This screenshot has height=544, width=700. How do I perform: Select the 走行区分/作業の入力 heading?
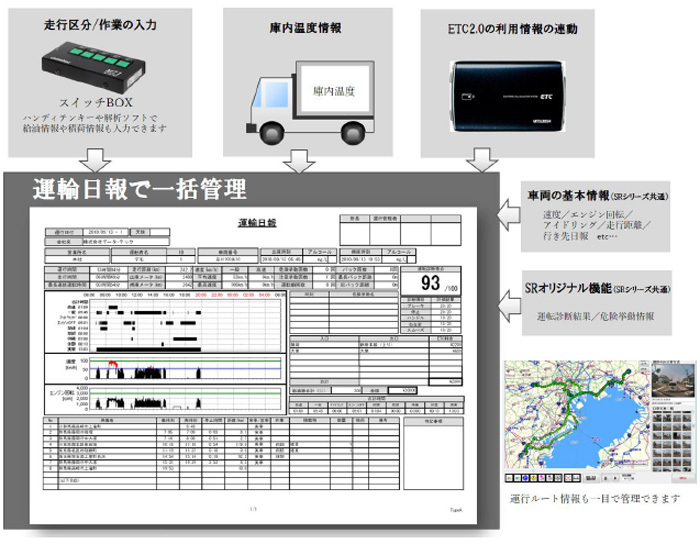tap(100, 25)
